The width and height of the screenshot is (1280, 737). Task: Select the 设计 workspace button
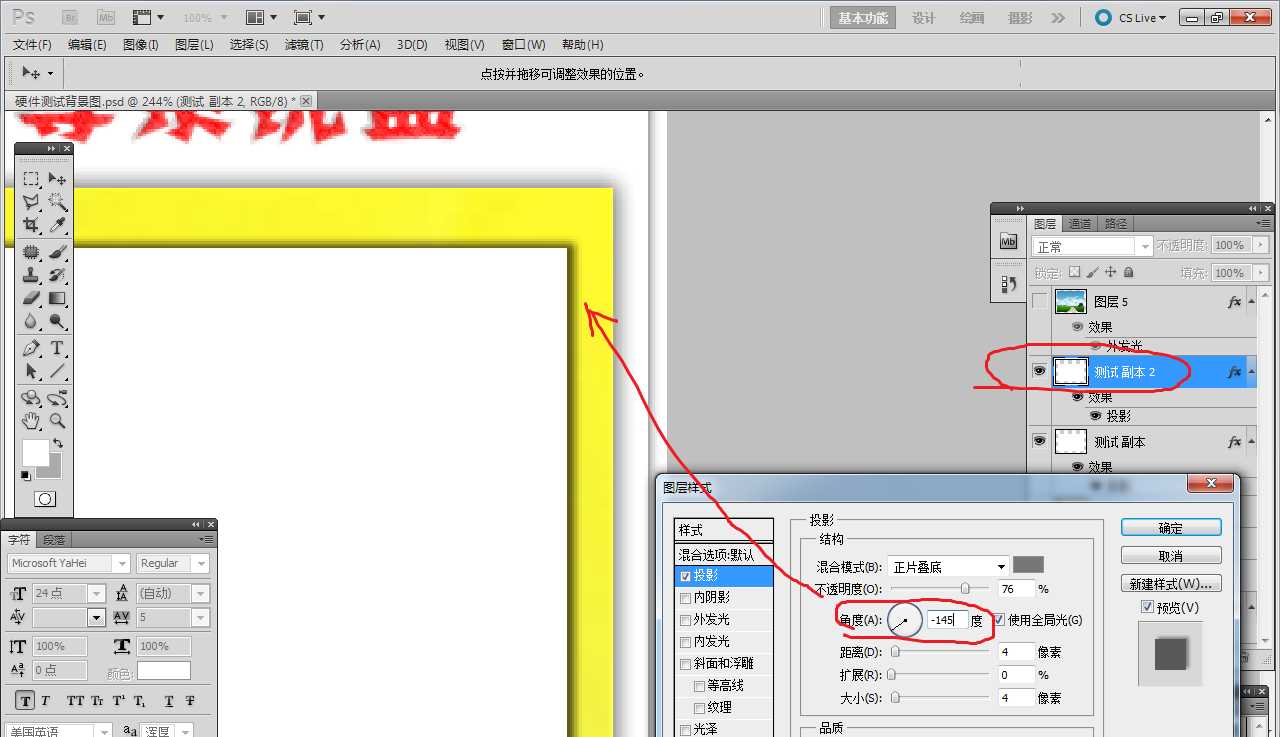[x=923, y=18]
